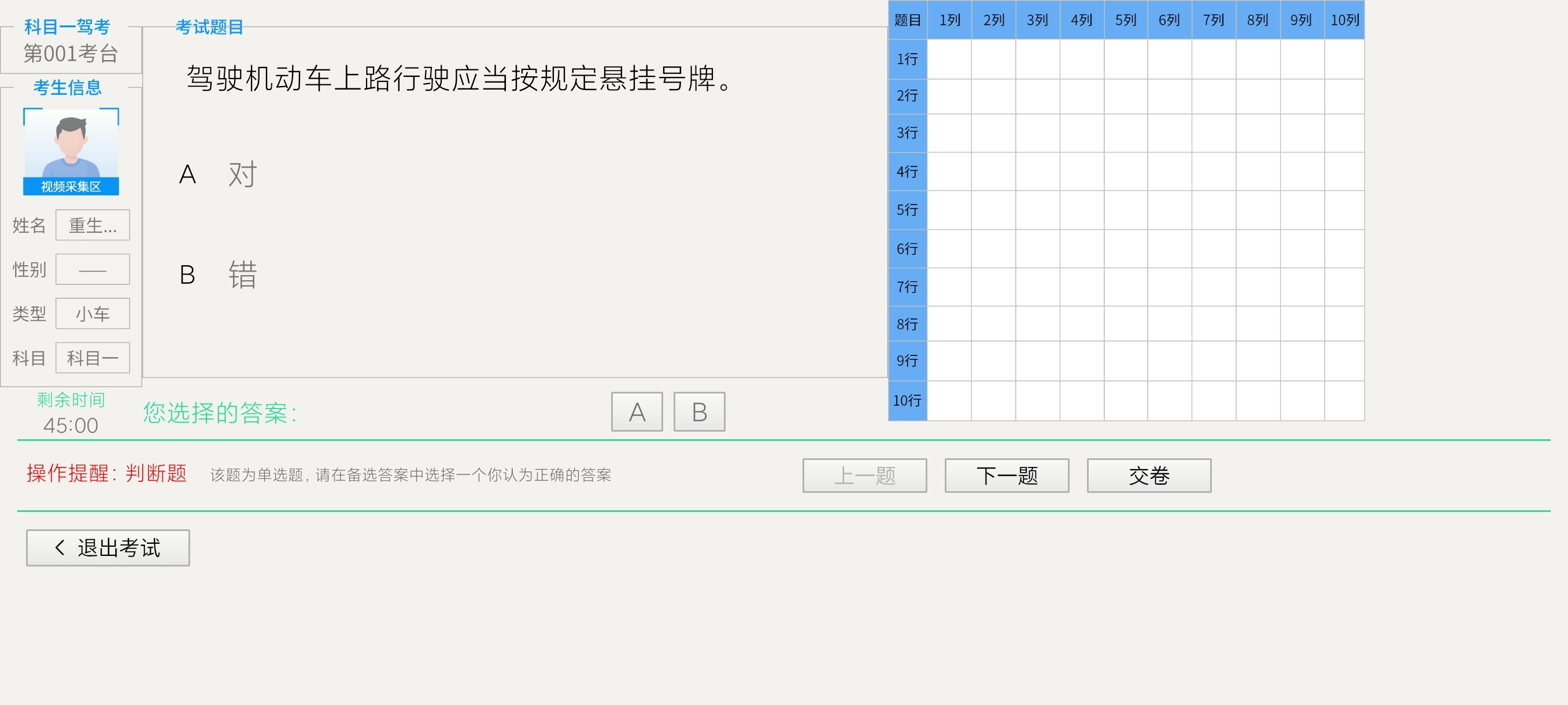The width and height of the screenshot is (1568, 705).
Task: Click the 题目 grid corner header
Action: [x=907, y=20]
